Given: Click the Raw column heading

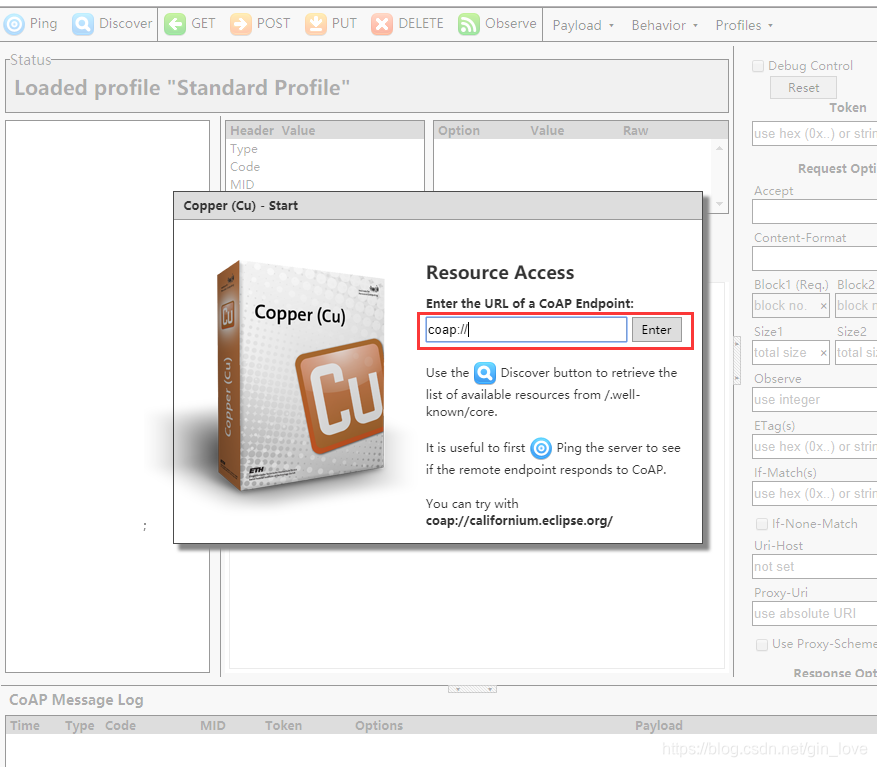Looking at the screenshot, I should click(x=636, y=130).
